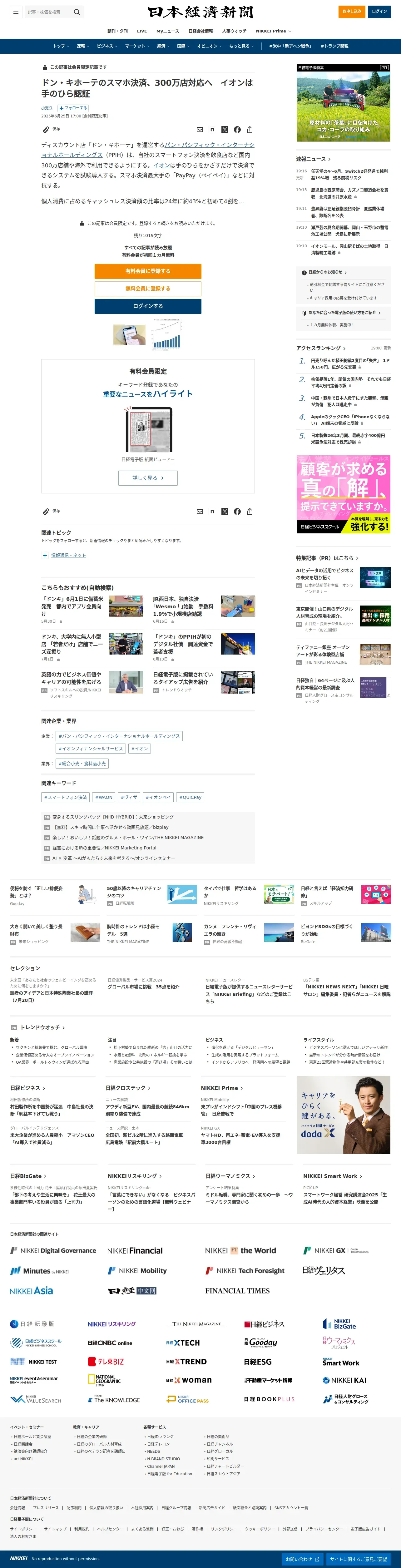Viewport: 401px width, 1568px height.
Task: Click 詳しく見る button
Action: (148, 478)
